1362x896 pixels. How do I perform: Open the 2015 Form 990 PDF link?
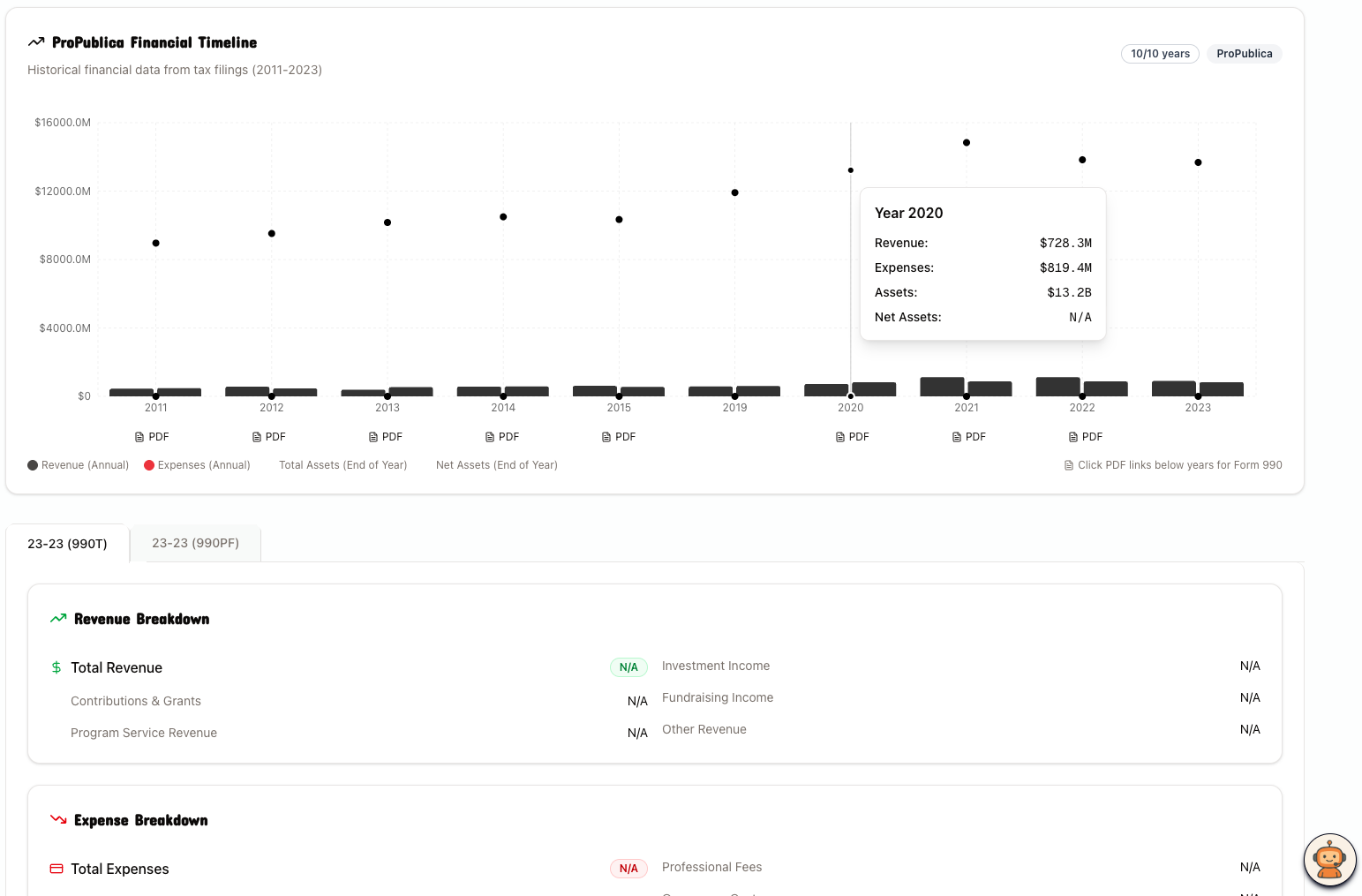tap(618, 437)
